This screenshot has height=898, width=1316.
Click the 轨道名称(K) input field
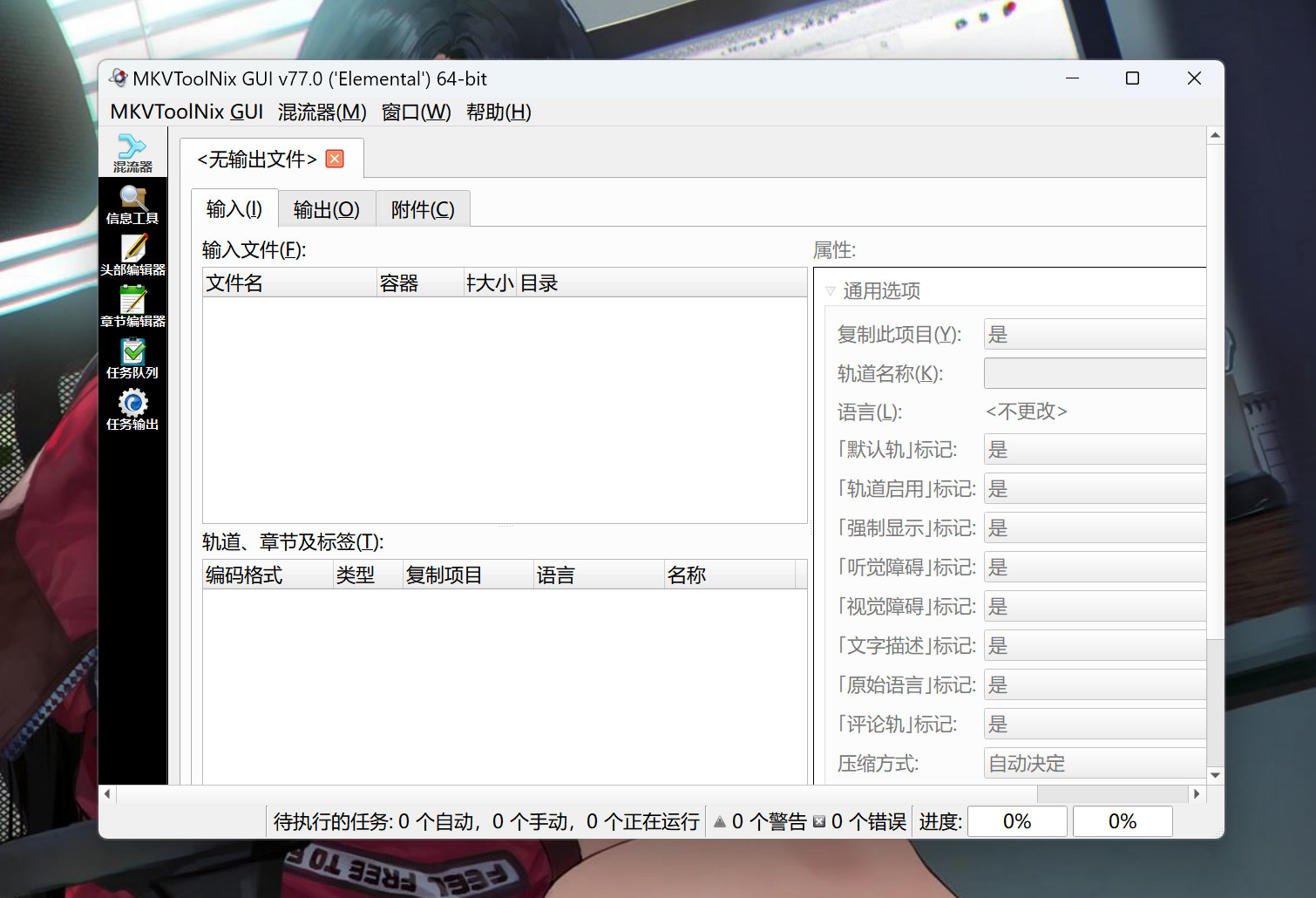[1095, 373]
